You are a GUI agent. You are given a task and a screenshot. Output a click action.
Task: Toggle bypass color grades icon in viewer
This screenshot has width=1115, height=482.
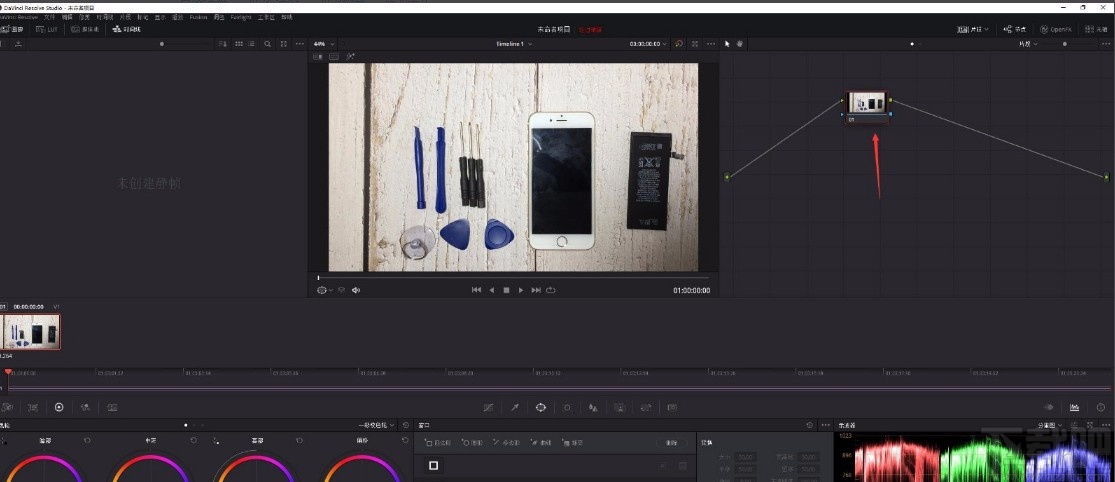click(679, 44)
